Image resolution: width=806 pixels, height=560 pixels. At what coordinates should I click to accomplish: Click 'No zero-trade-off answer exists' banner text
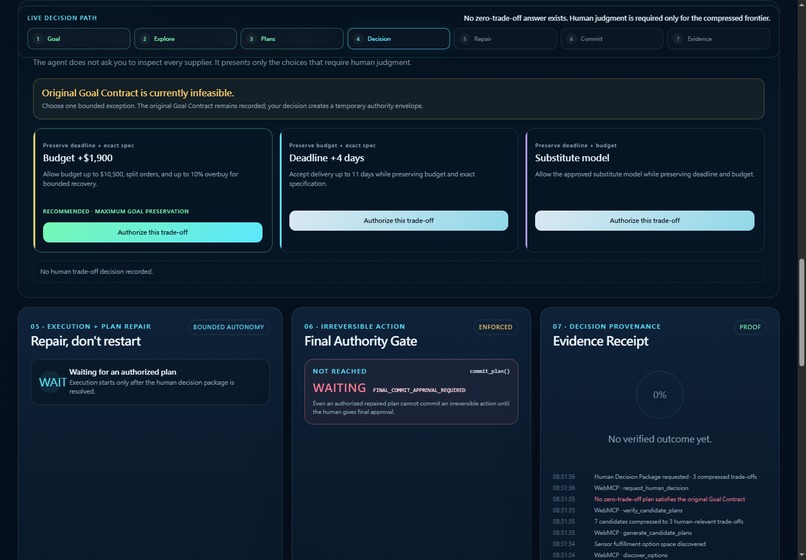(x=617, y=19)
